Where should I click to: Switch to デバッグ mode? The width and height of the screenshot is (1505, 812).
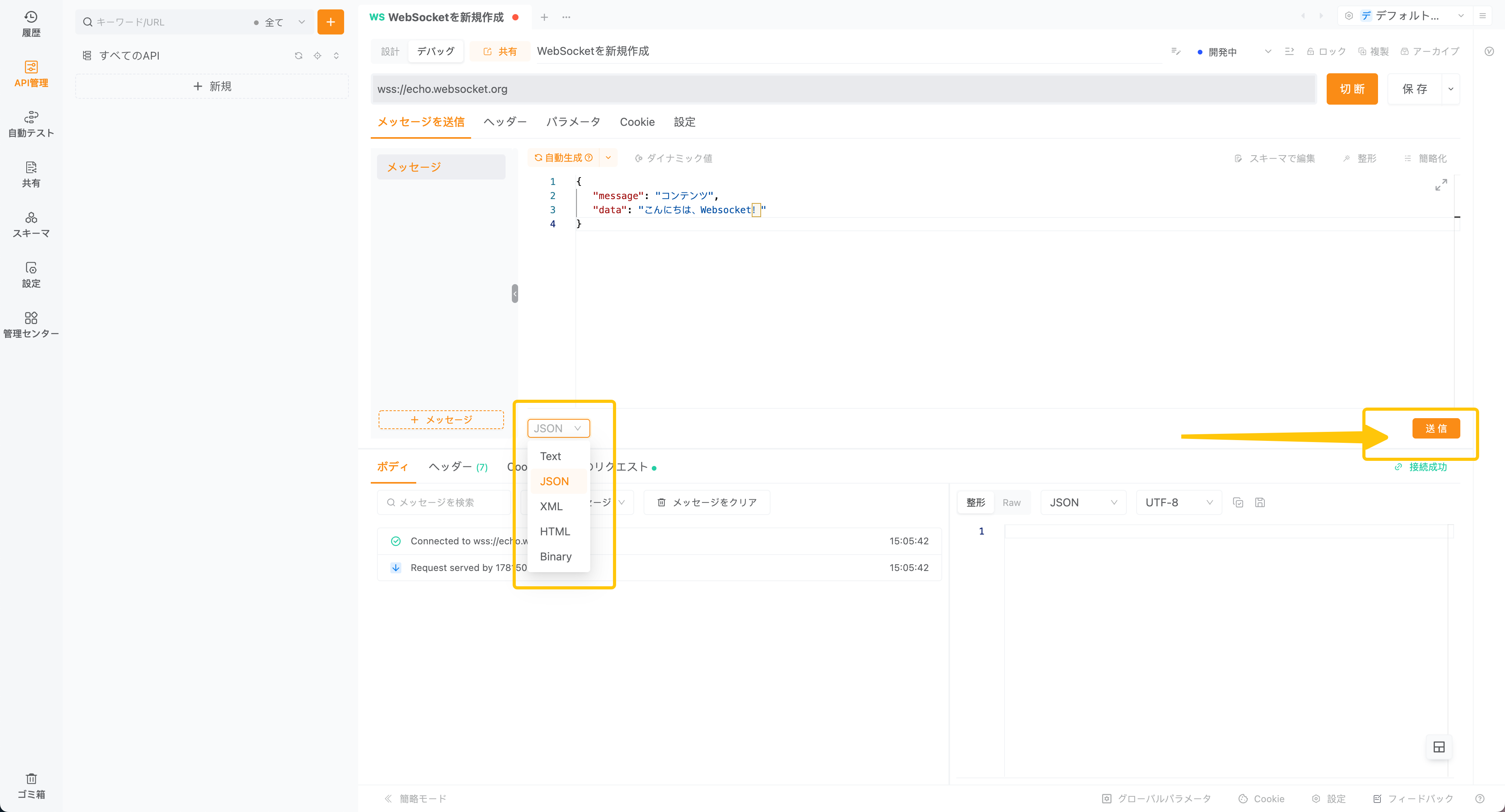(x=435, y=51)
